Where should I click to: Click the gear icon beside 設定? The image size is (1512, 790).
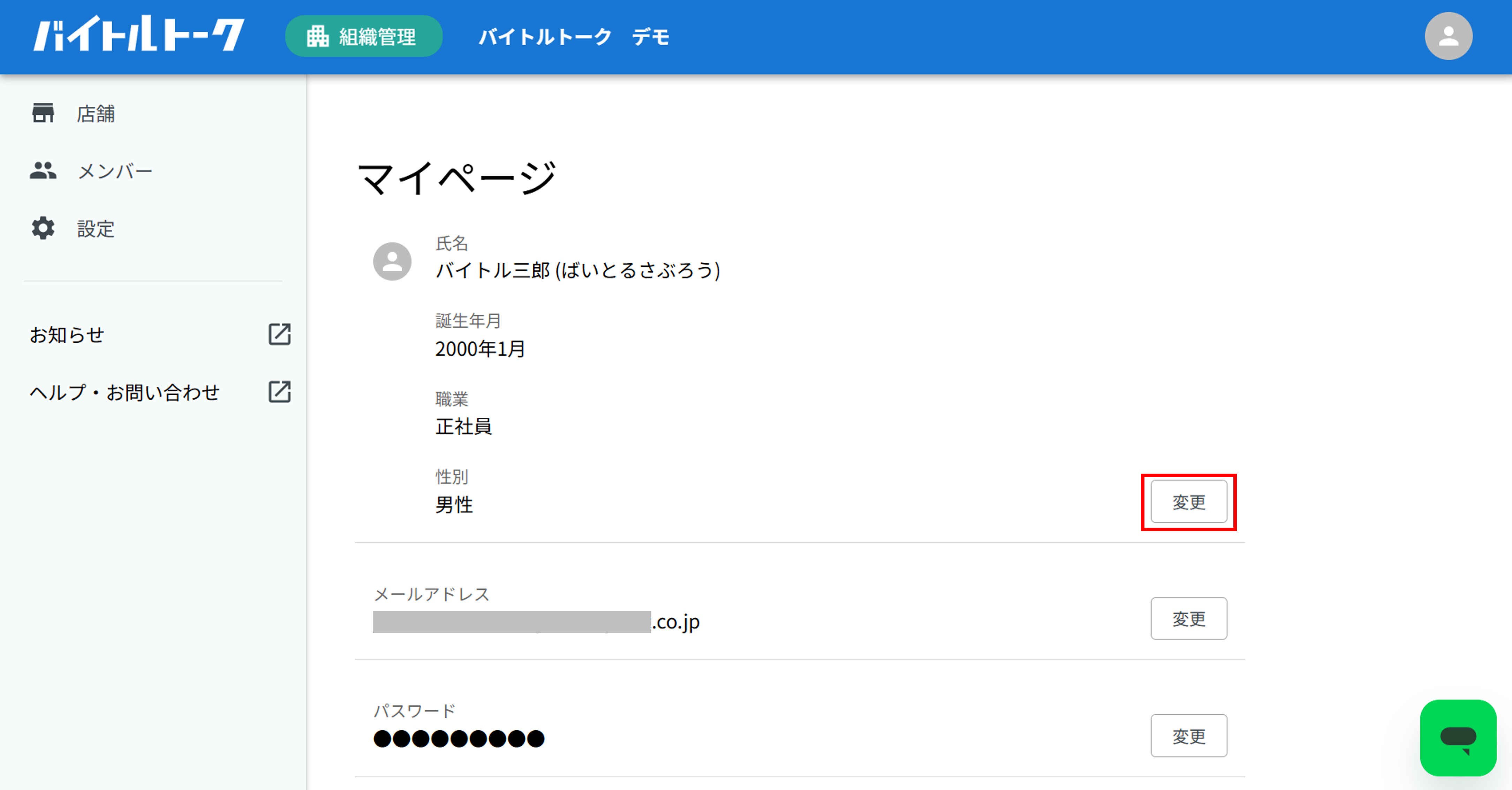(x=43, y=228)
